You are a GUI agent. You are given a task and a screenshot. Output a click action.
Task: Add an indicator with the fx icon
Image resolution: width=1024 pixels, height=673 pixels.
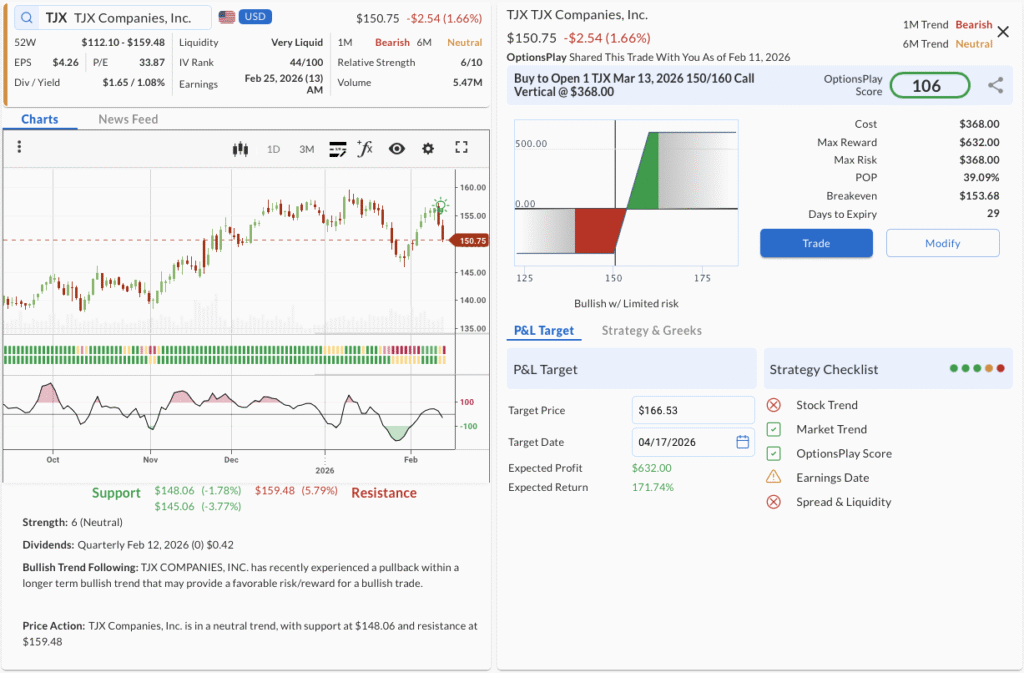pos(365,149)
